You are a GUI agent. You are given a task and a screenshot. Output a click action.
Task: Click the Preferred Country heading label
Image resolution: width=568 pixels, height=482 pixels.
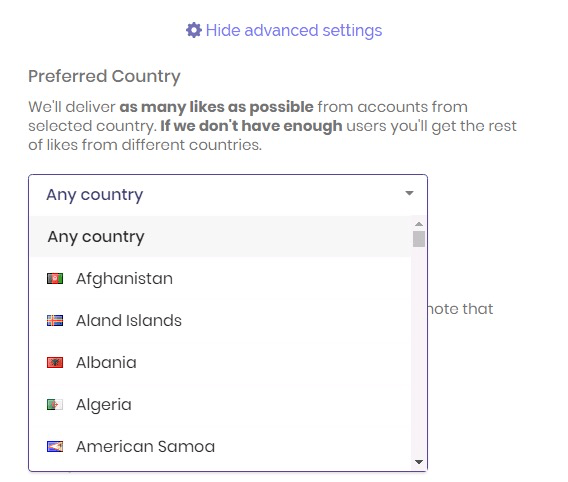(104, 76)
